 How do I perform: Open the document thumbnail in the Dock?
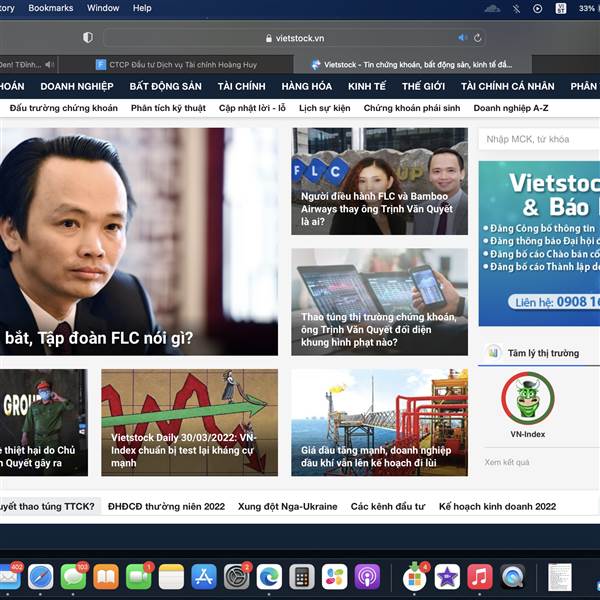point(560,577)
